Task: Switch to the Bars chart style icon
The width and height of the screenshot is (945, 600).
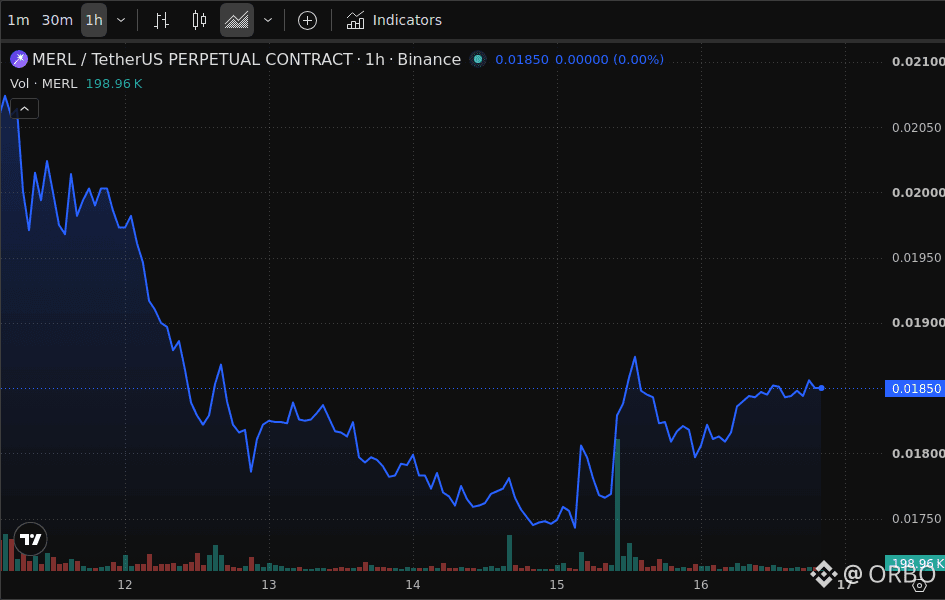Action: 161,20
